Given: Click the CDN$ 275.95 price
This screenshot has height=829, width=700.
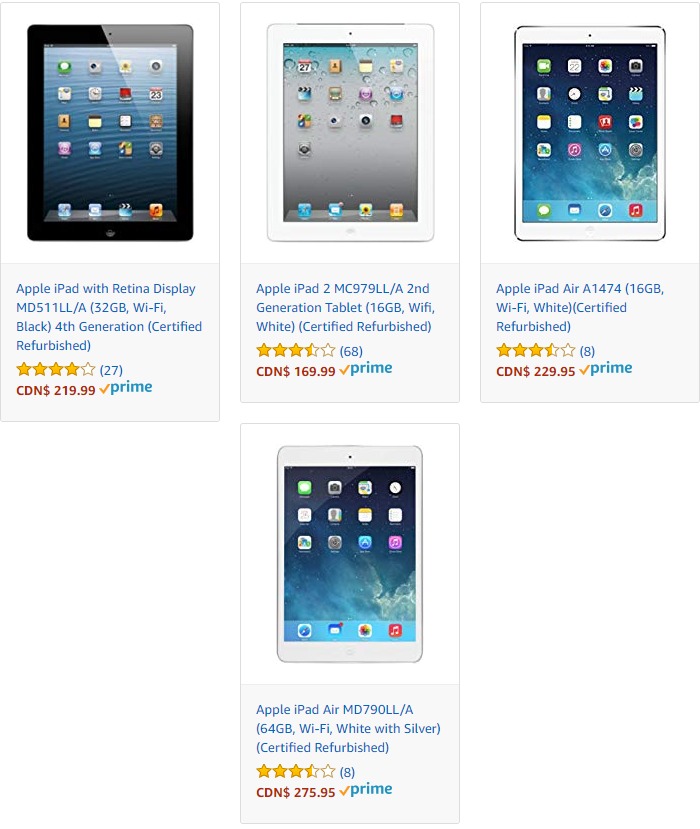Looking at the screenshot, I should tap(296, 793).
